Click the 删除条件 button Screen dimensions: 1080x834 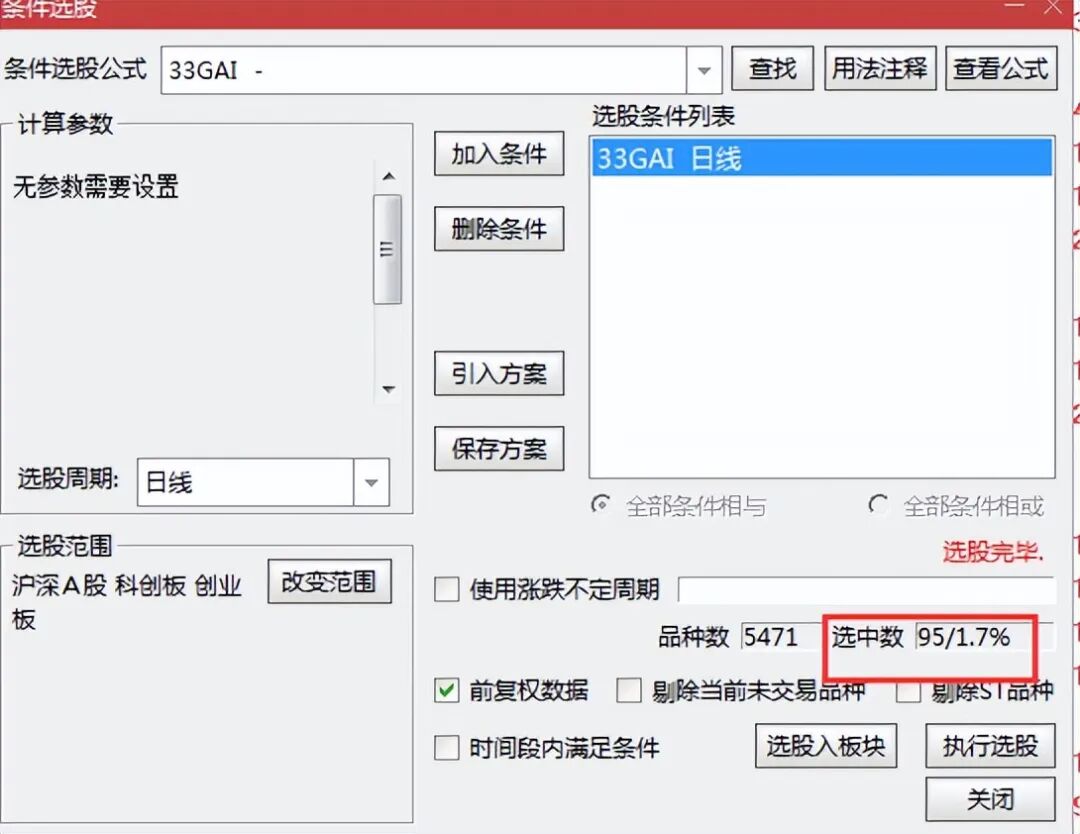click(x=499, y=229)
